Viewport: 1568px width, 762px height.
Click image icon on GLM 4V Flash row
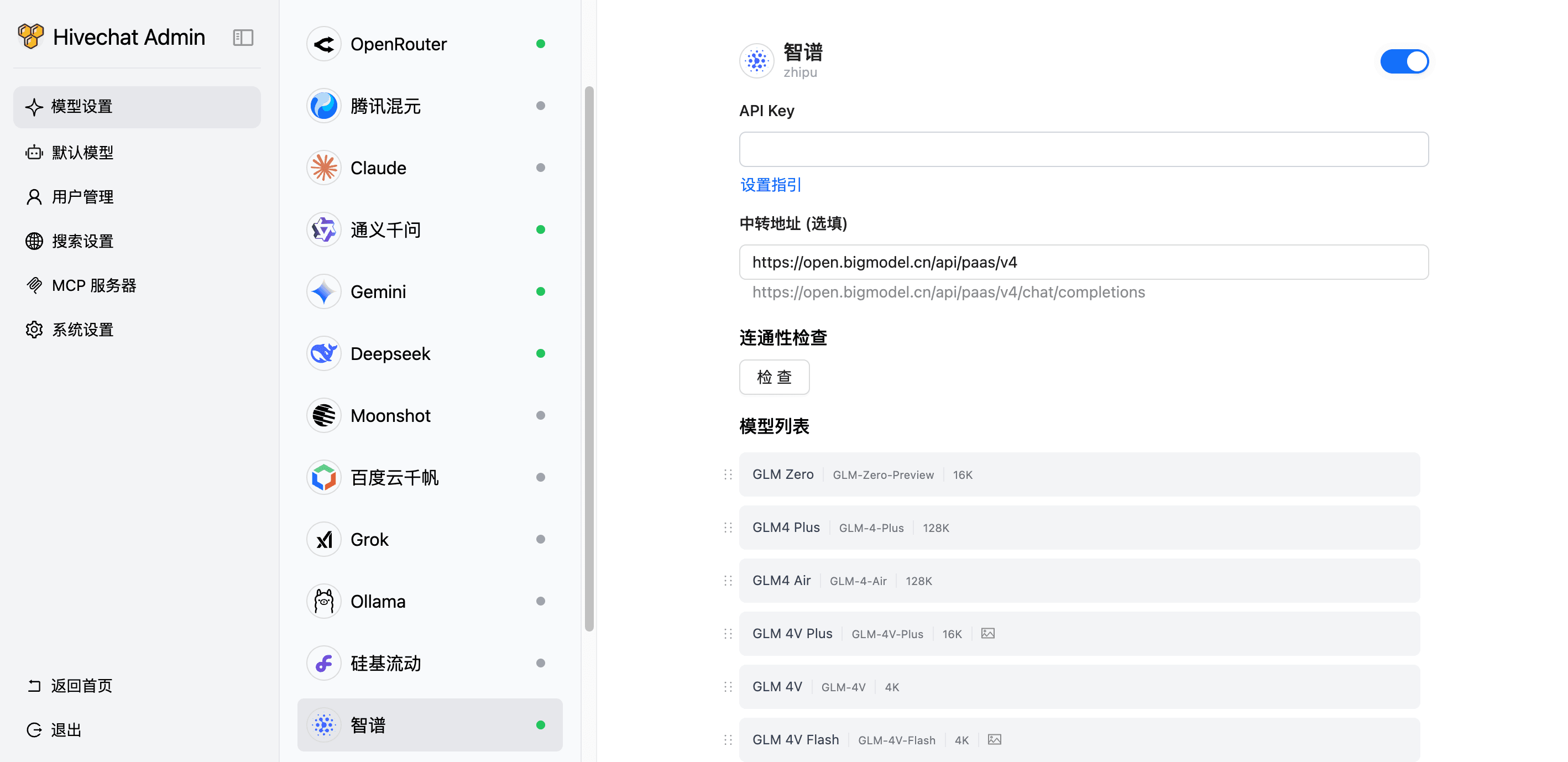pos(994,739)
